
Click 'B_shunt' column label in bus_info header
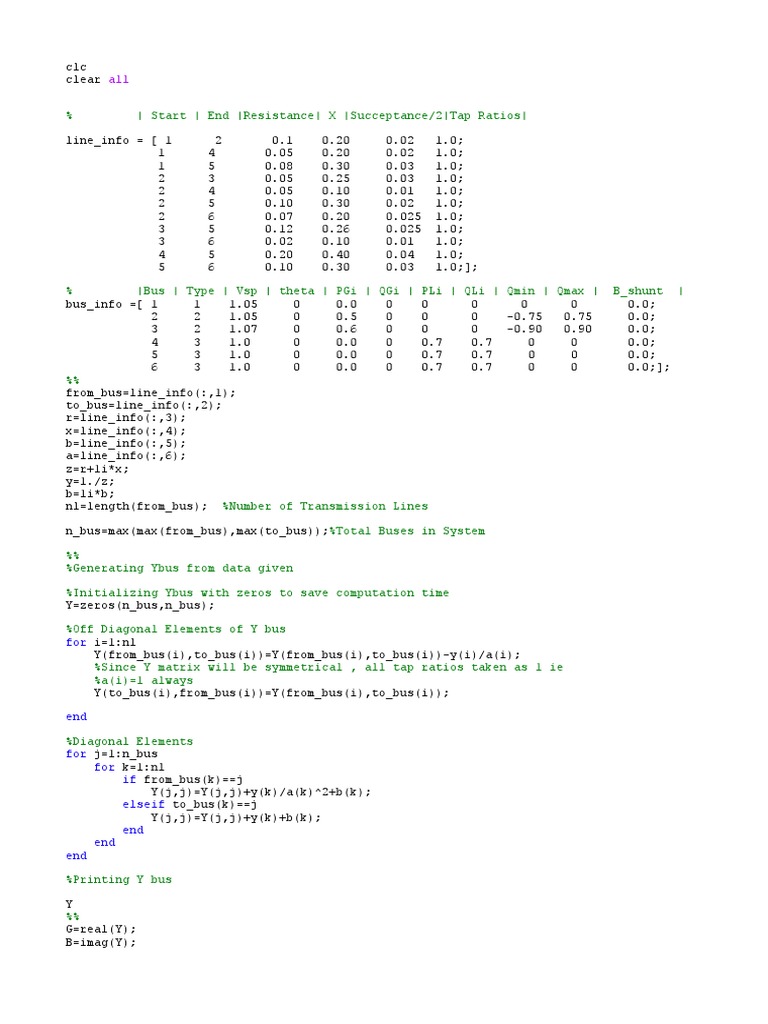637,291
